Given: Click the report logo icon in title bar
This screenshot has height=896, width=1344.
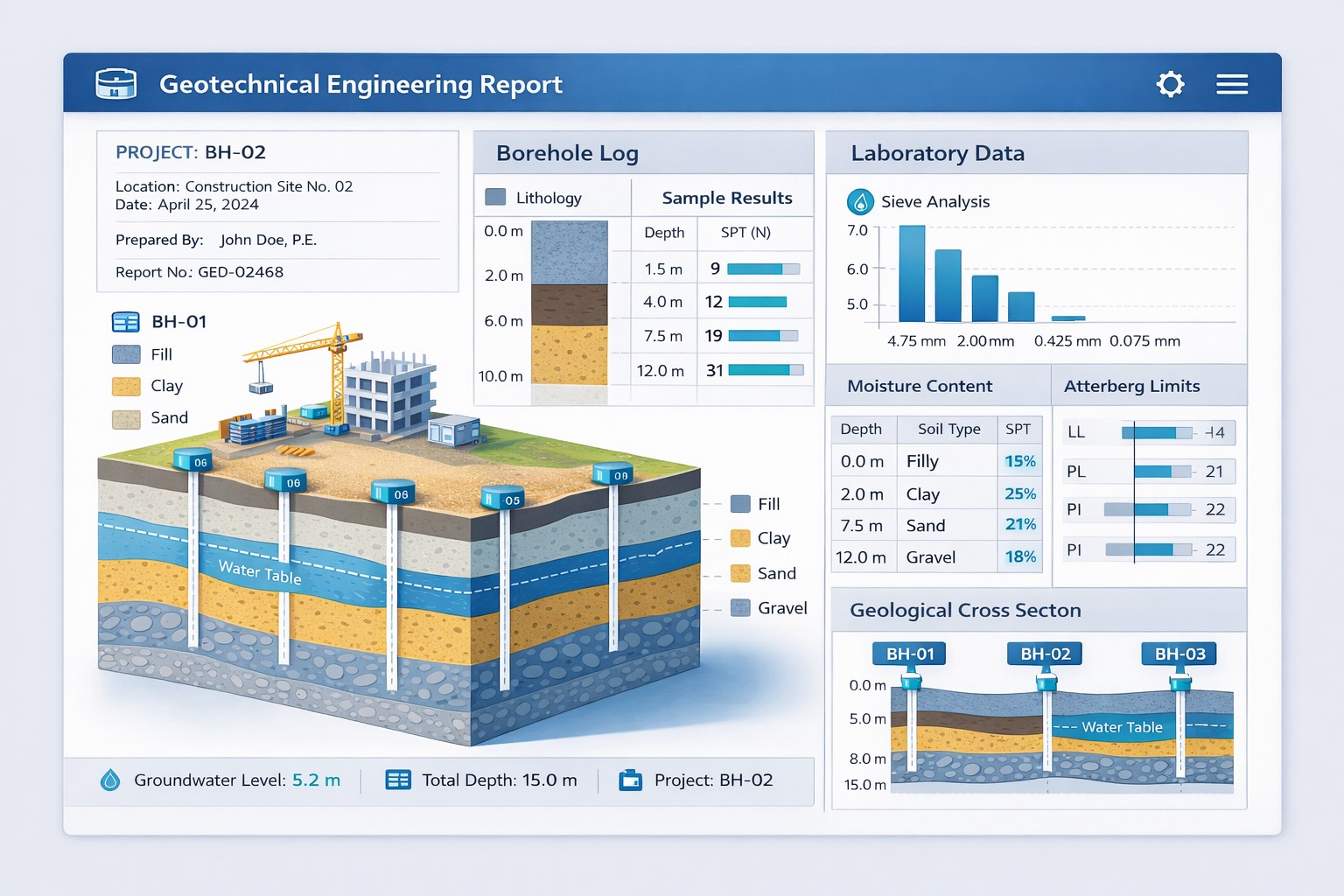Looking at the screenshot, I should click(115, 82).
